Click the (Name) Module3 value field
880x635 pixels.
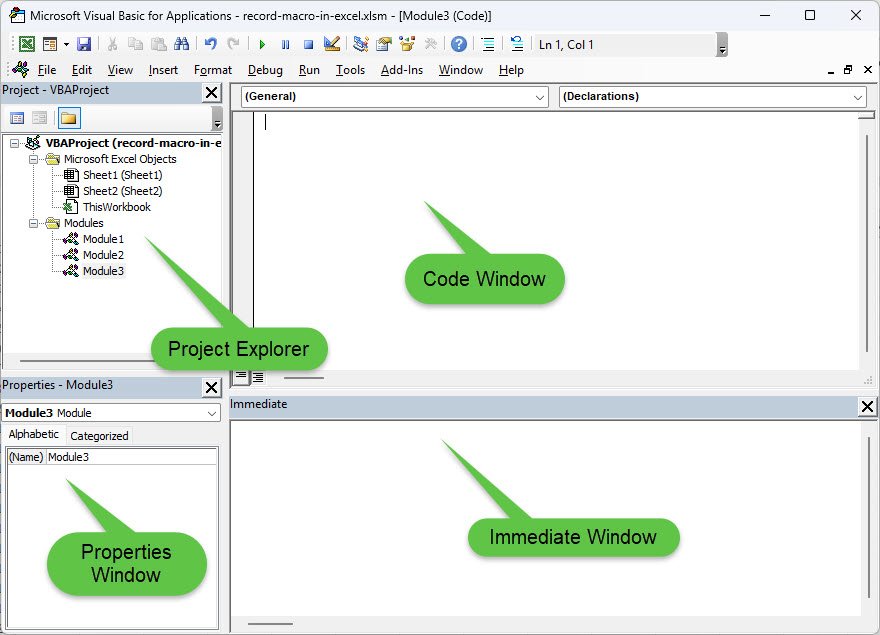click(x=131, y=457)
